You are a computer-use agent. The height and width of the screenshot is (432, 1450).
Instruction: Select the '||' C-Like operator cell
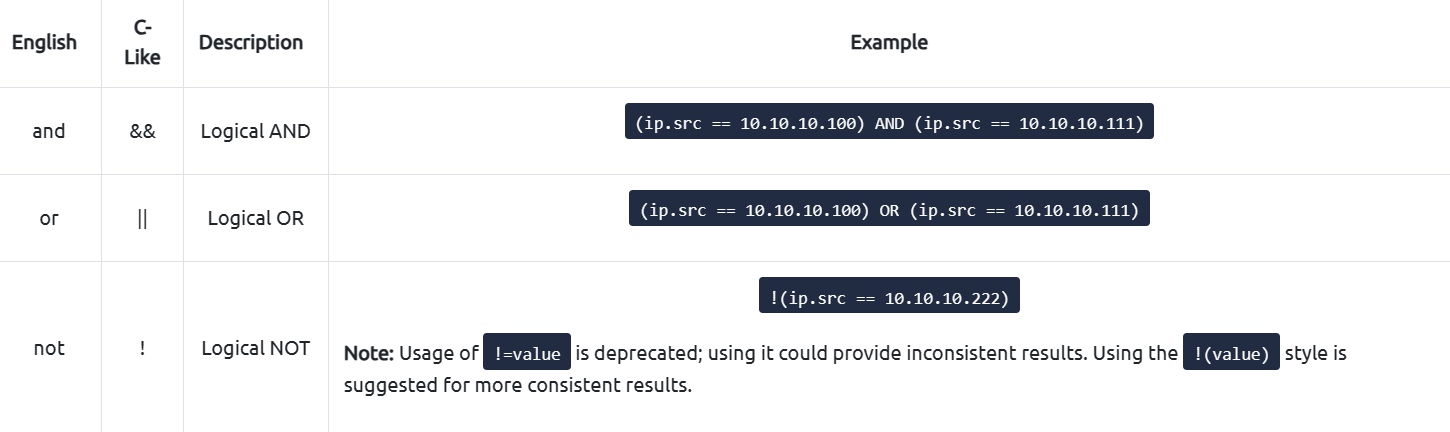click(x=142, y=218)
